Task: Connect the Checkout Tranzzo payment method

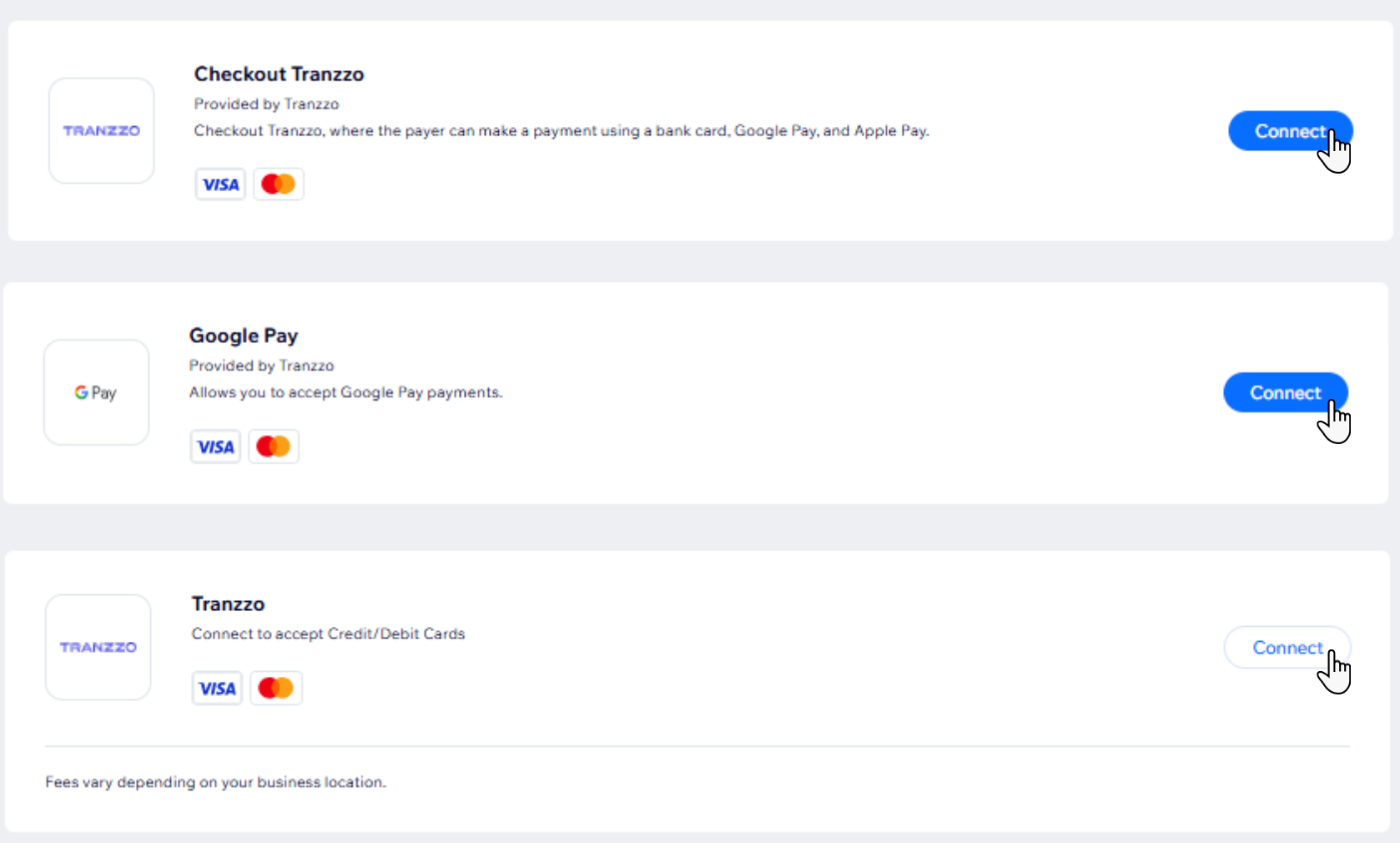Action: click(1290, 131)
